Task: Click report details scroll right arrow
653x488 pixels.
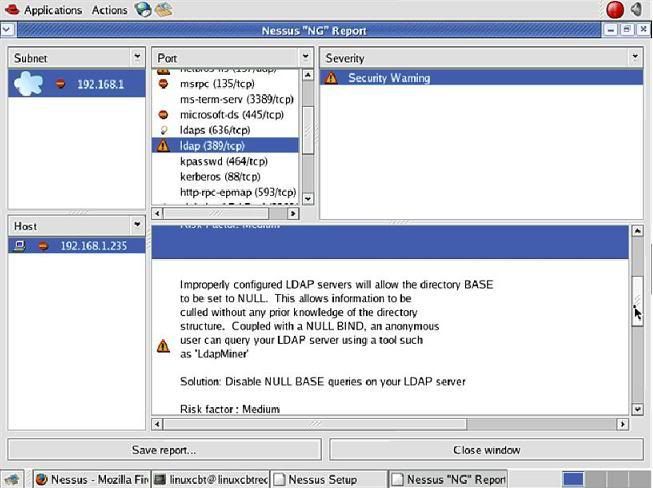Action: 623,424
